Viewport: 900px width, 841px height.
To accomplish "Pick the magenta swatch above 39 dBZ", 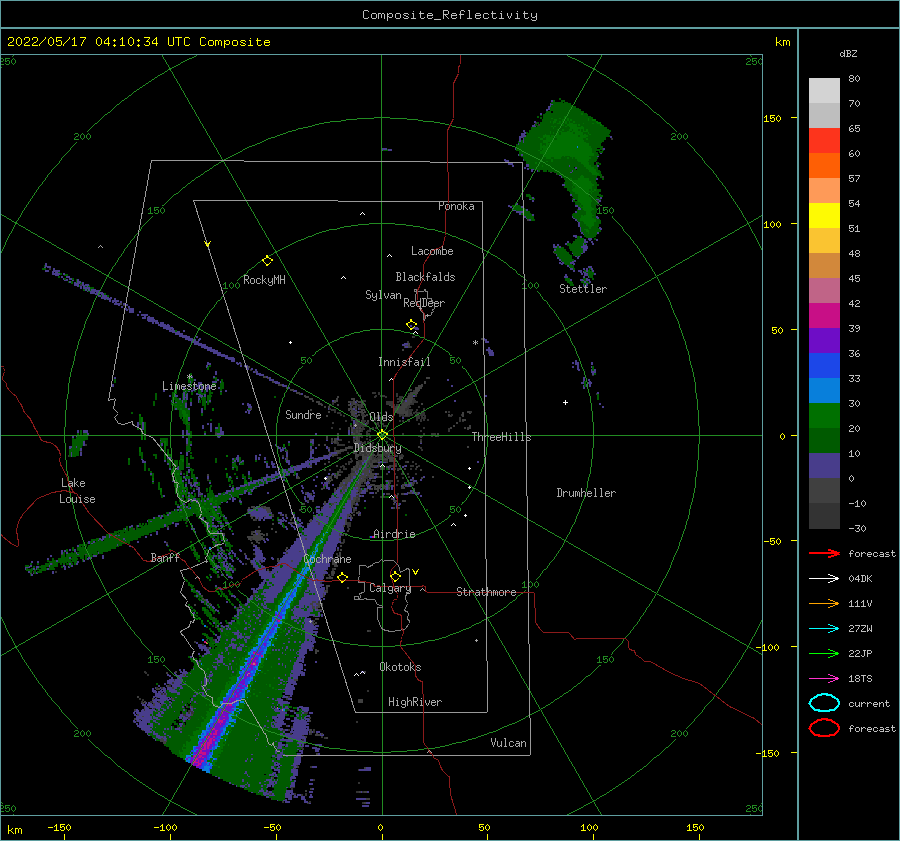I will [824, 315].
